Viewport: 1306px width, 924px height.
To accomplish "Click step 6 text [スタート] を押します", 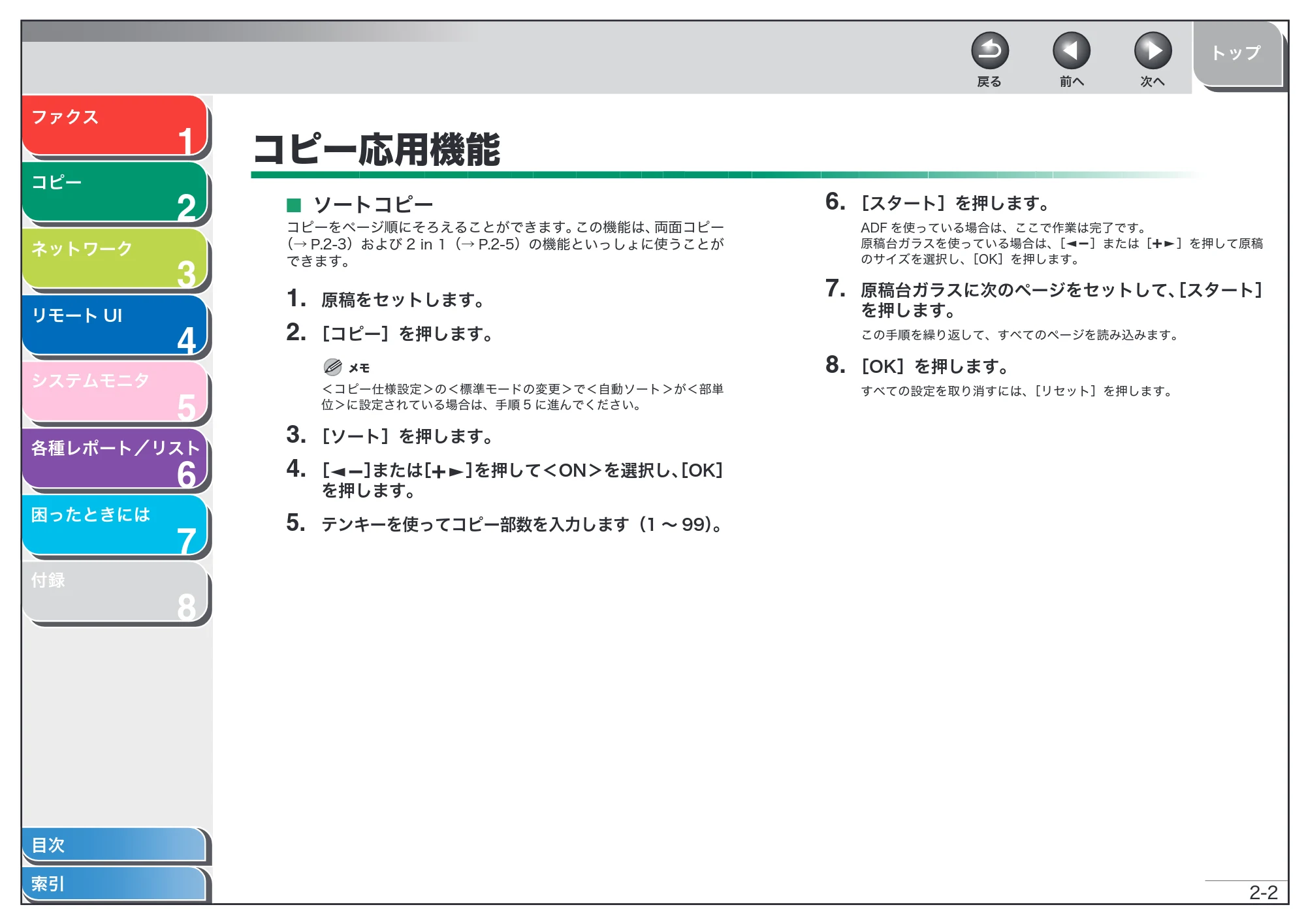I will coord(955,203).
